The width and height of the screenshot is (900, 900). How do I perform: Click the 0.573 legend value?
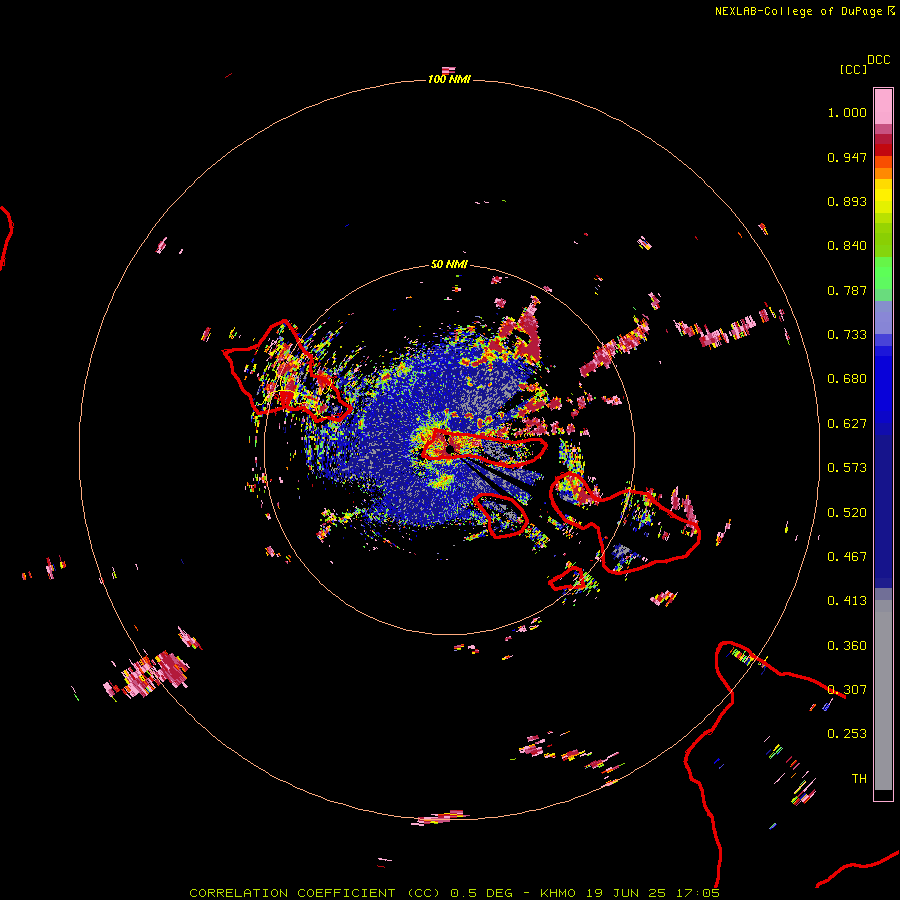tap(847, 468)
